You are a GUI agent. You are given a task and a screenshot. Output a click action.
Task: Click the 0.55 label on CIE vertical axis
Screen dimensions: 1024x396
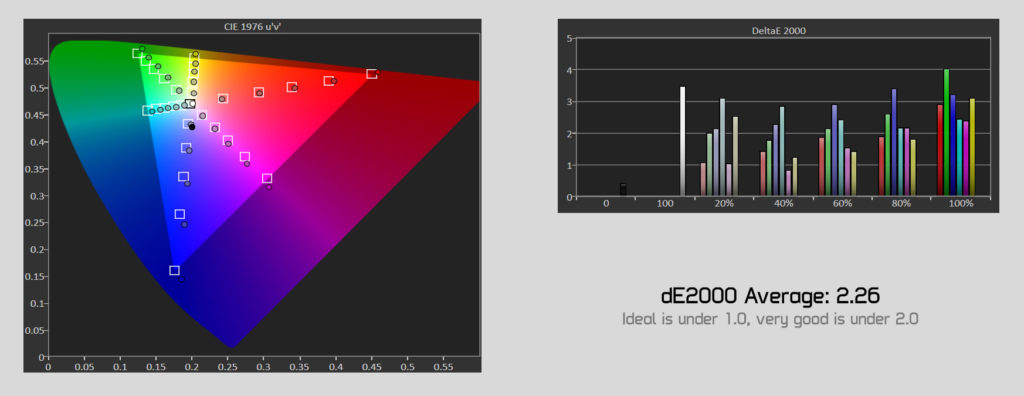click(x=35, y=61)
